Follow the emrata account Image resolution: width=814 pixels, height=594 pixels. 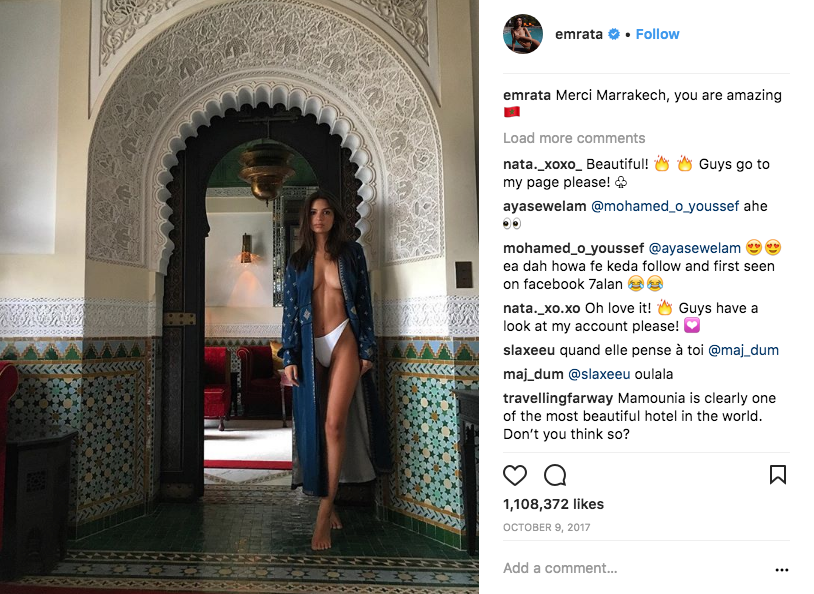[657, 34]
